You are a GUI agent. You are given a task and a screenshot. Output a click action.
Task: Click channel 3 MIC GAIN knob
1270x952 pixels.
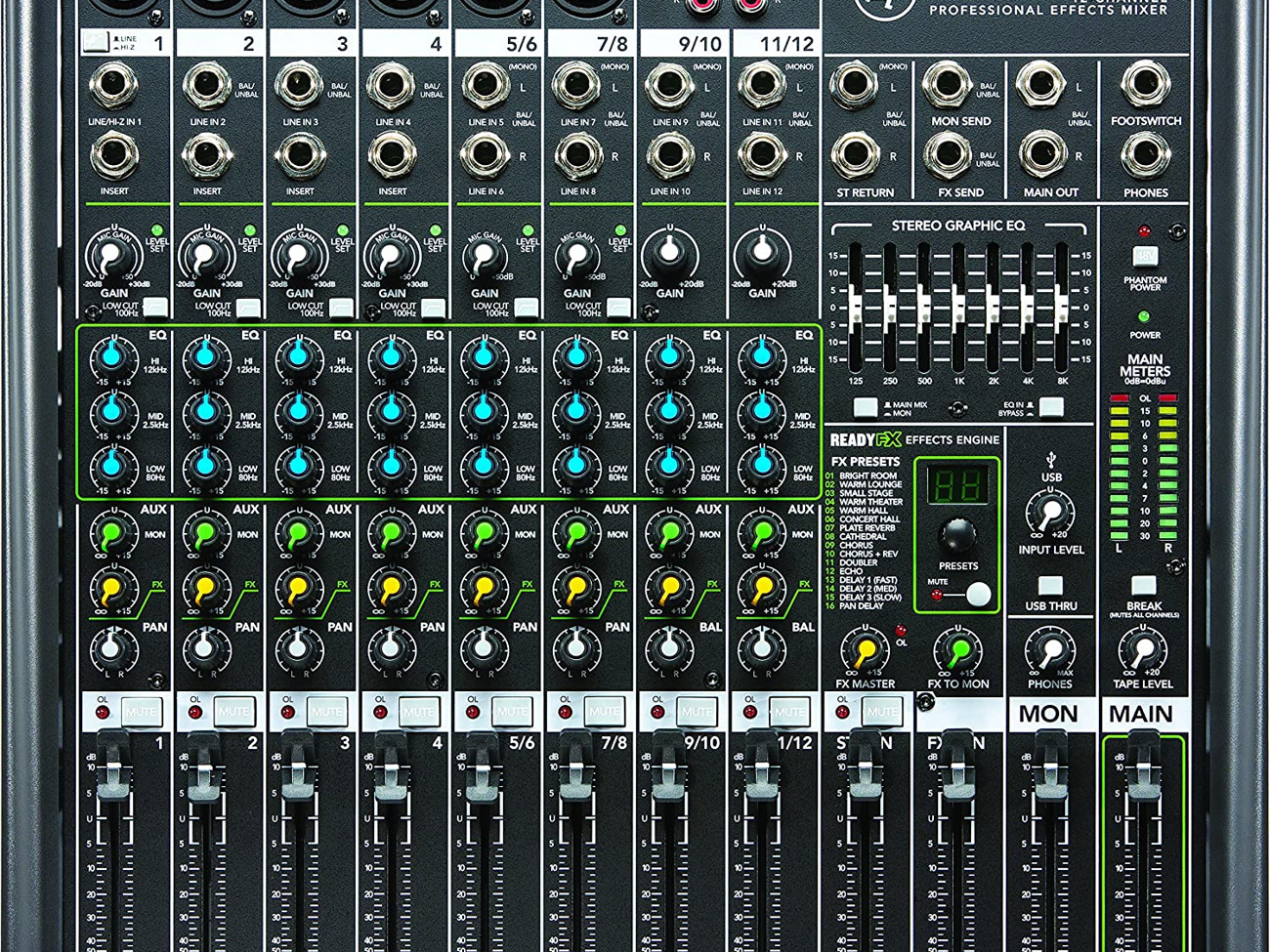point(296,258)
